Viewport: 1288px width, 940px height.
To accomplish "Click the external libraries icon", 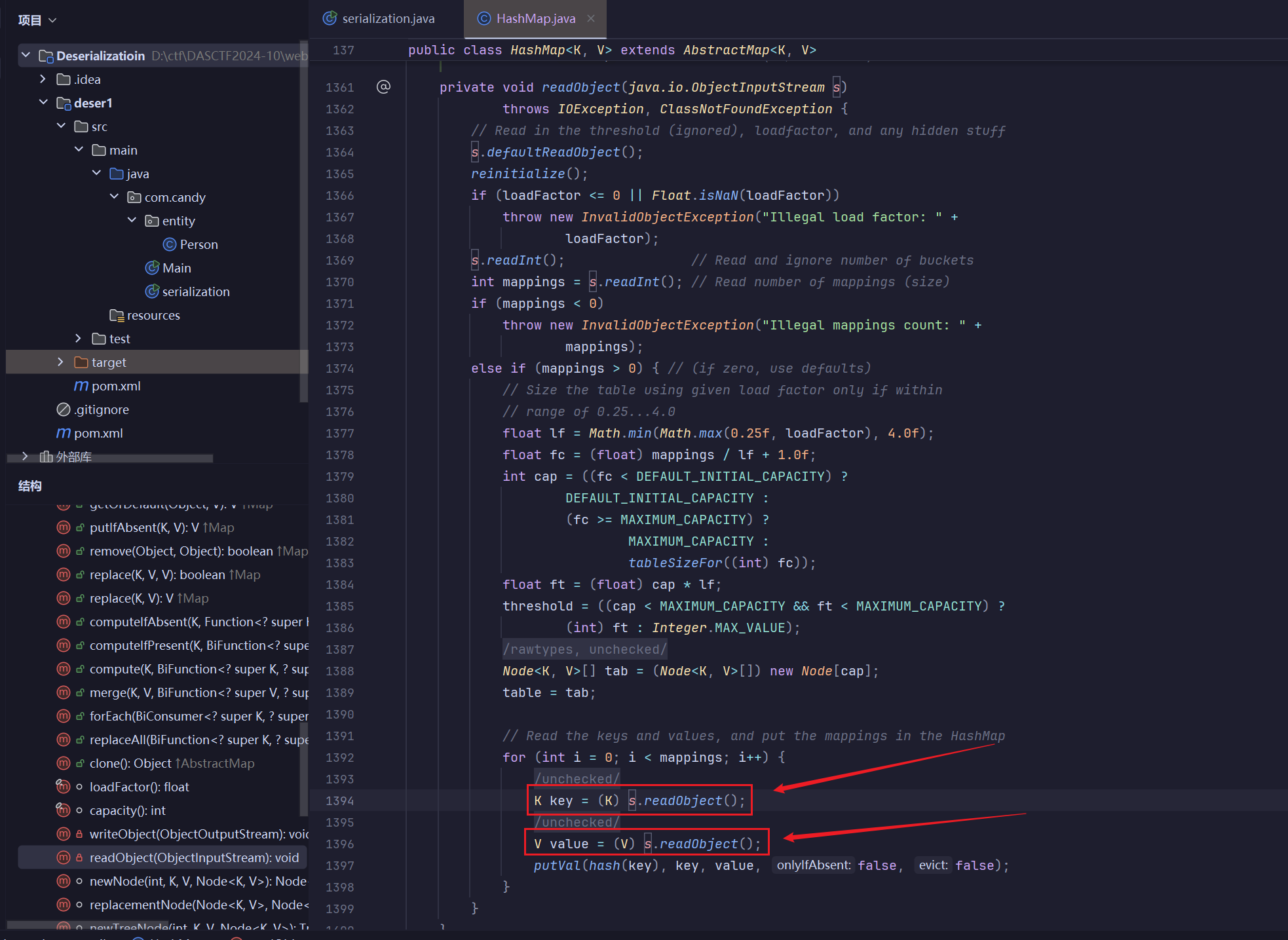I will 46,457.
